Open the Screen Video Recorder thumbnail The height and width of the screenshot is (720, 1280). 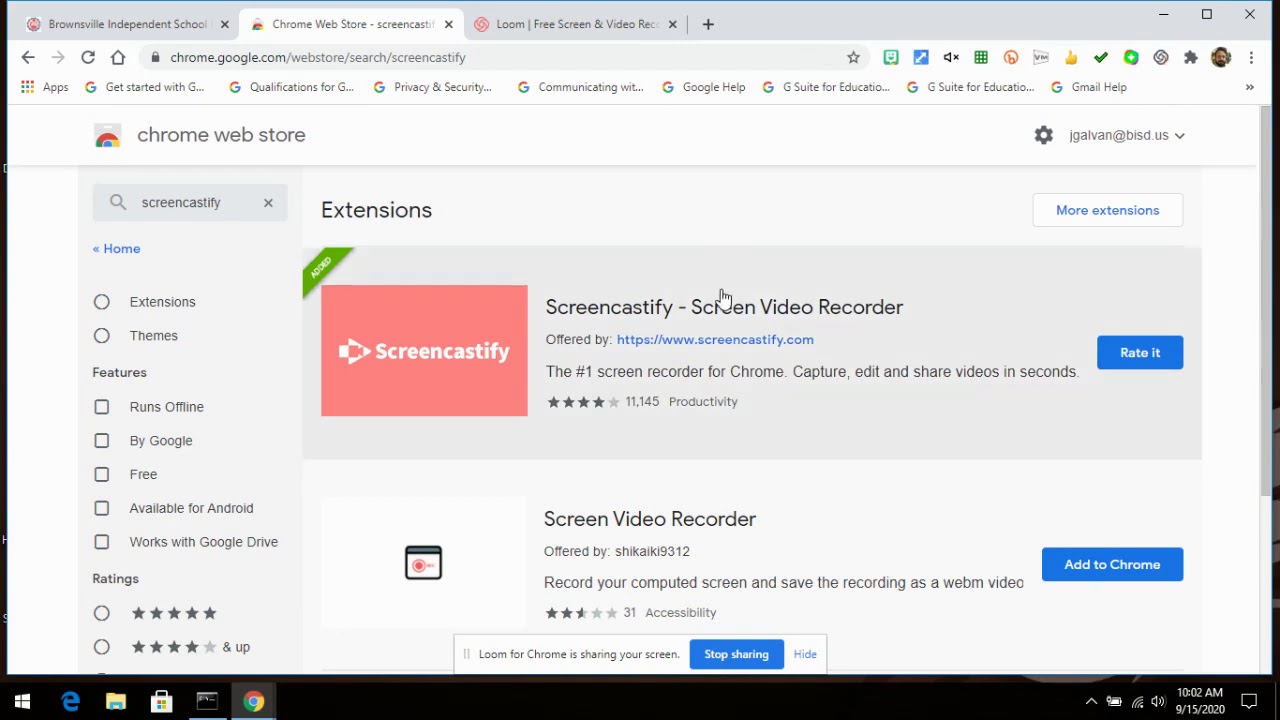click(x=423, y=563)
